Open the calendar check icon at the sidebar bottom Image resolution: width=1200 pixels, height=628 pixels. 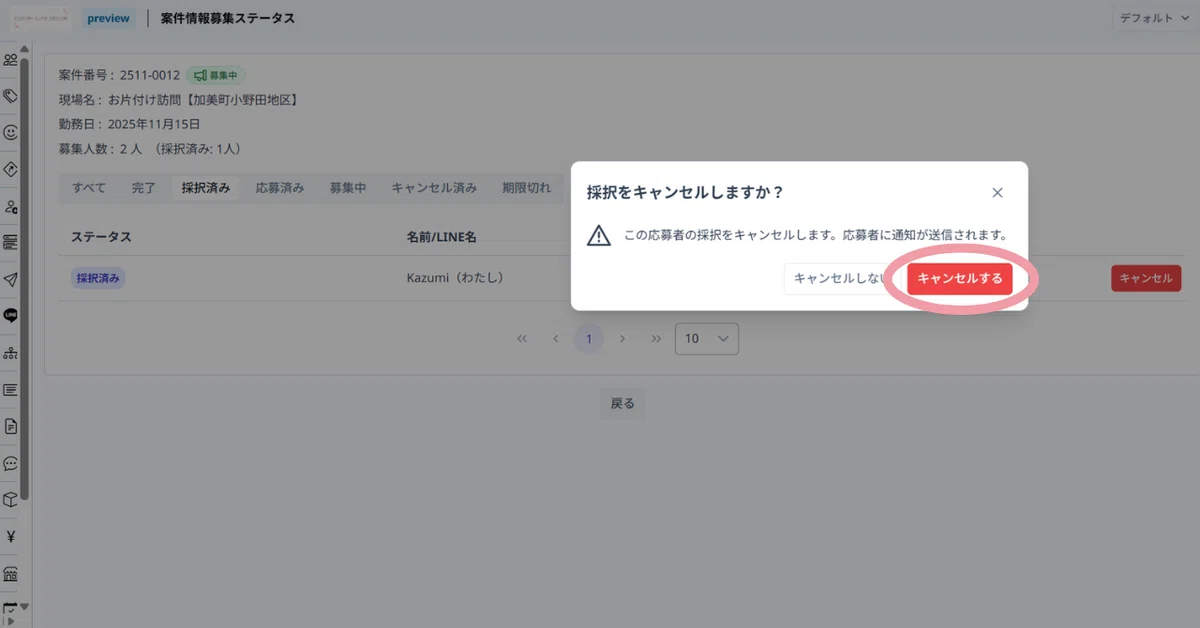(x=11, y=607)
